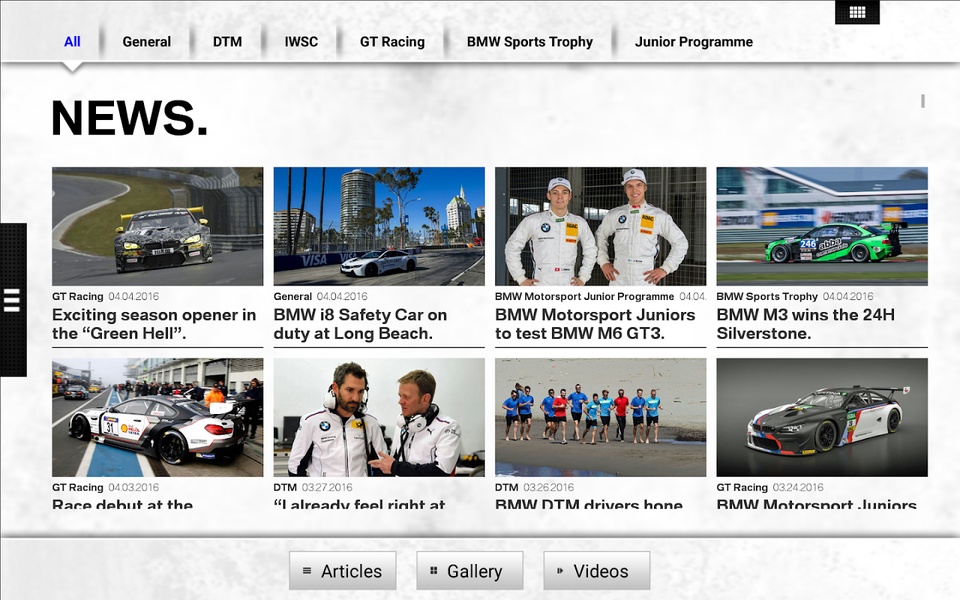Click the "DTM 03.27.2016" label
The height and width of the screenshot is (600, 960).
313,487
